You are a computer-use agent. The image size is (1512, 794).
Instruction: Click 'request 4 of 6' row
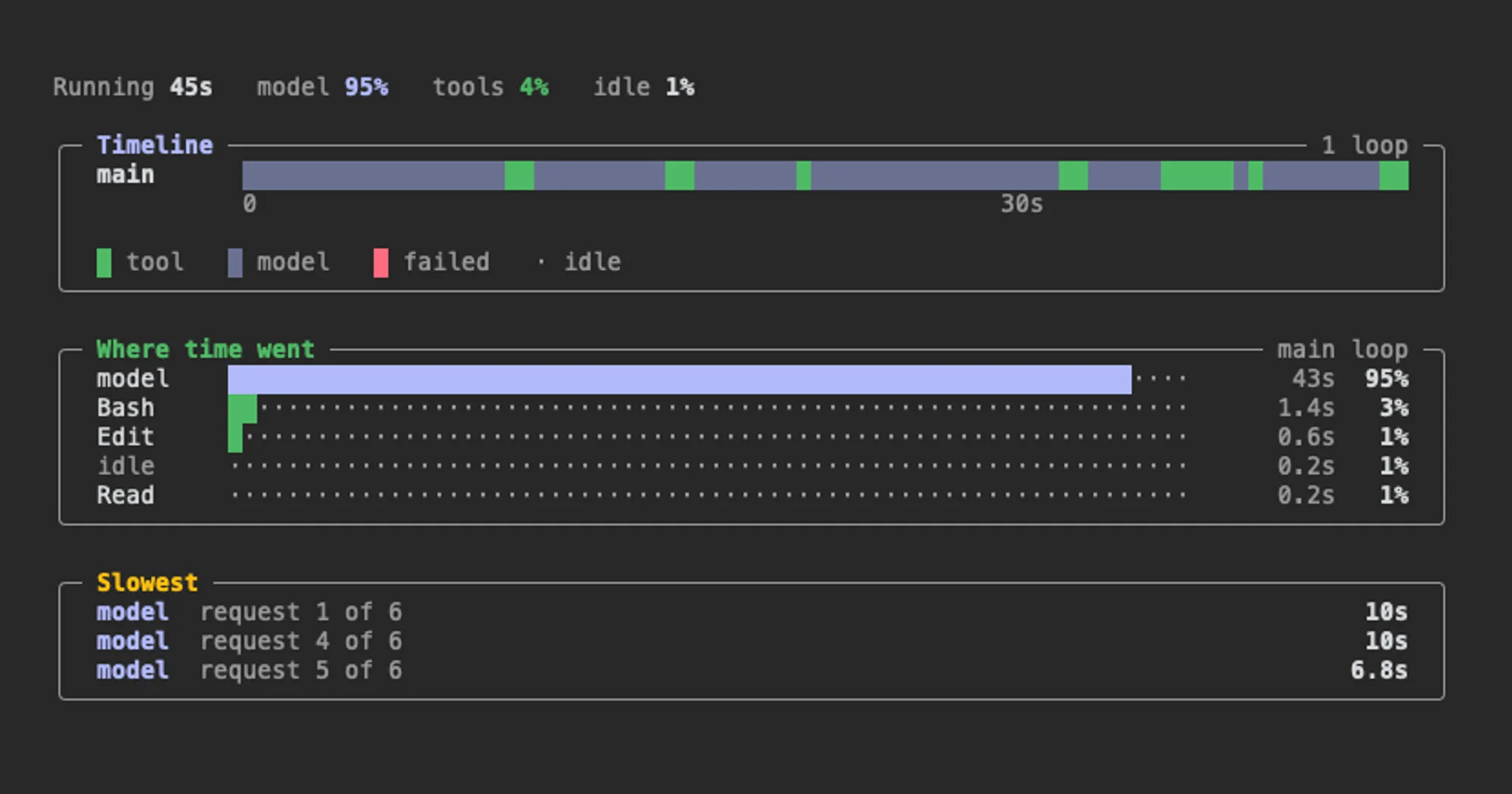click(751, 641)
